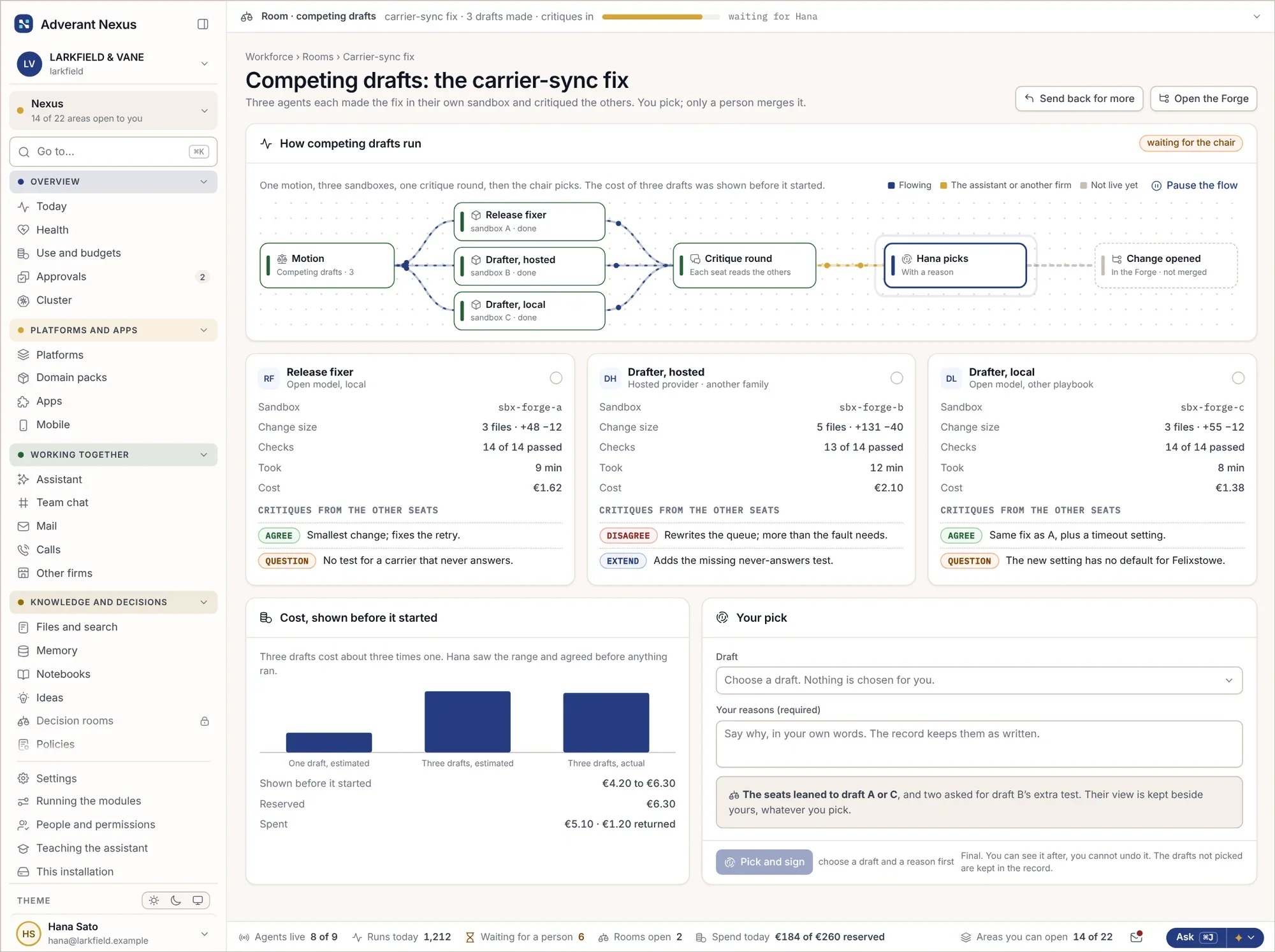The height and width of the screenshot is (952, 1275).
Task: Expand the Larkfield & Vane workspace switcher
Action: pos(113,64)
